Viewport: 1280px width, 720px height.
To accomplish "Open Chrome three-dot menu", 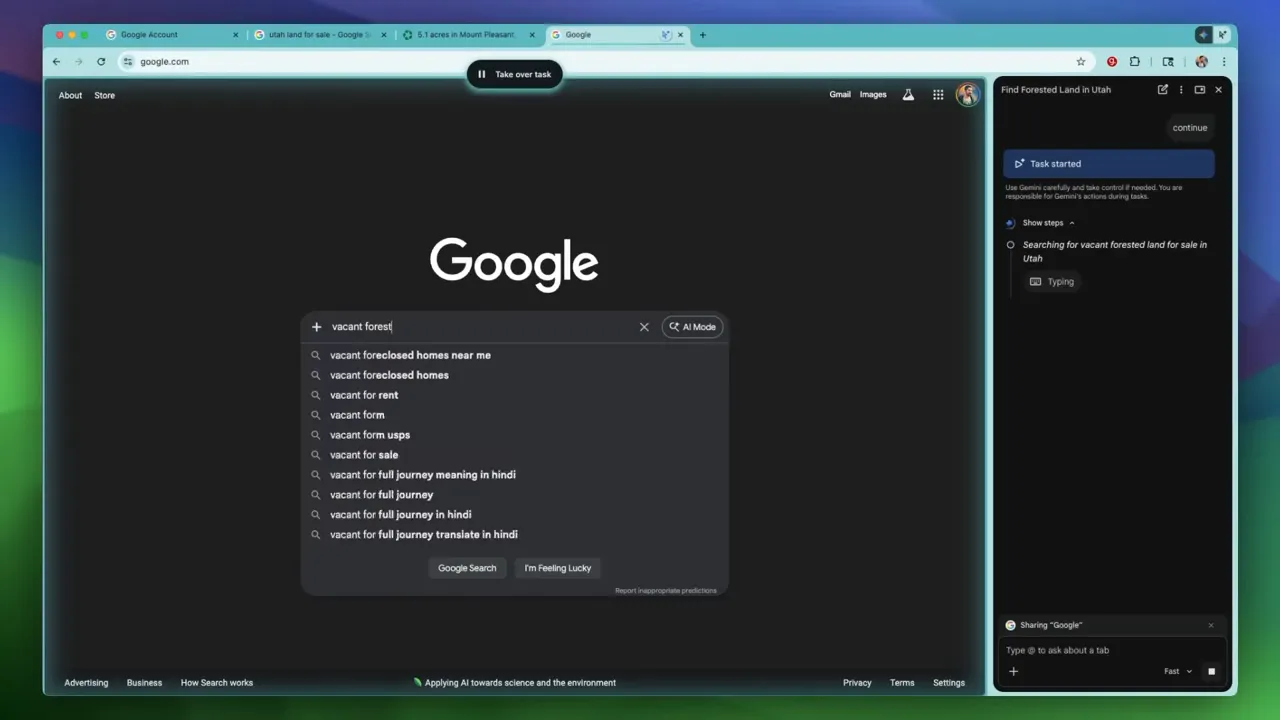I will pyautogui.click(x=1224, y=62).
